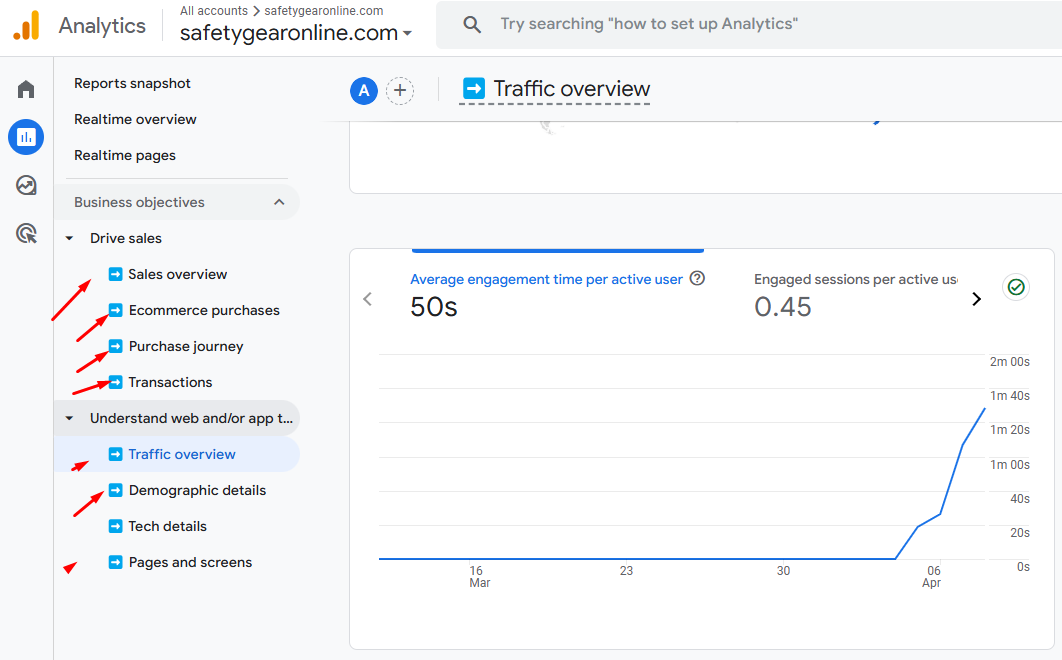
Task: Open the Sales overview report
Action: pos(177,274)
